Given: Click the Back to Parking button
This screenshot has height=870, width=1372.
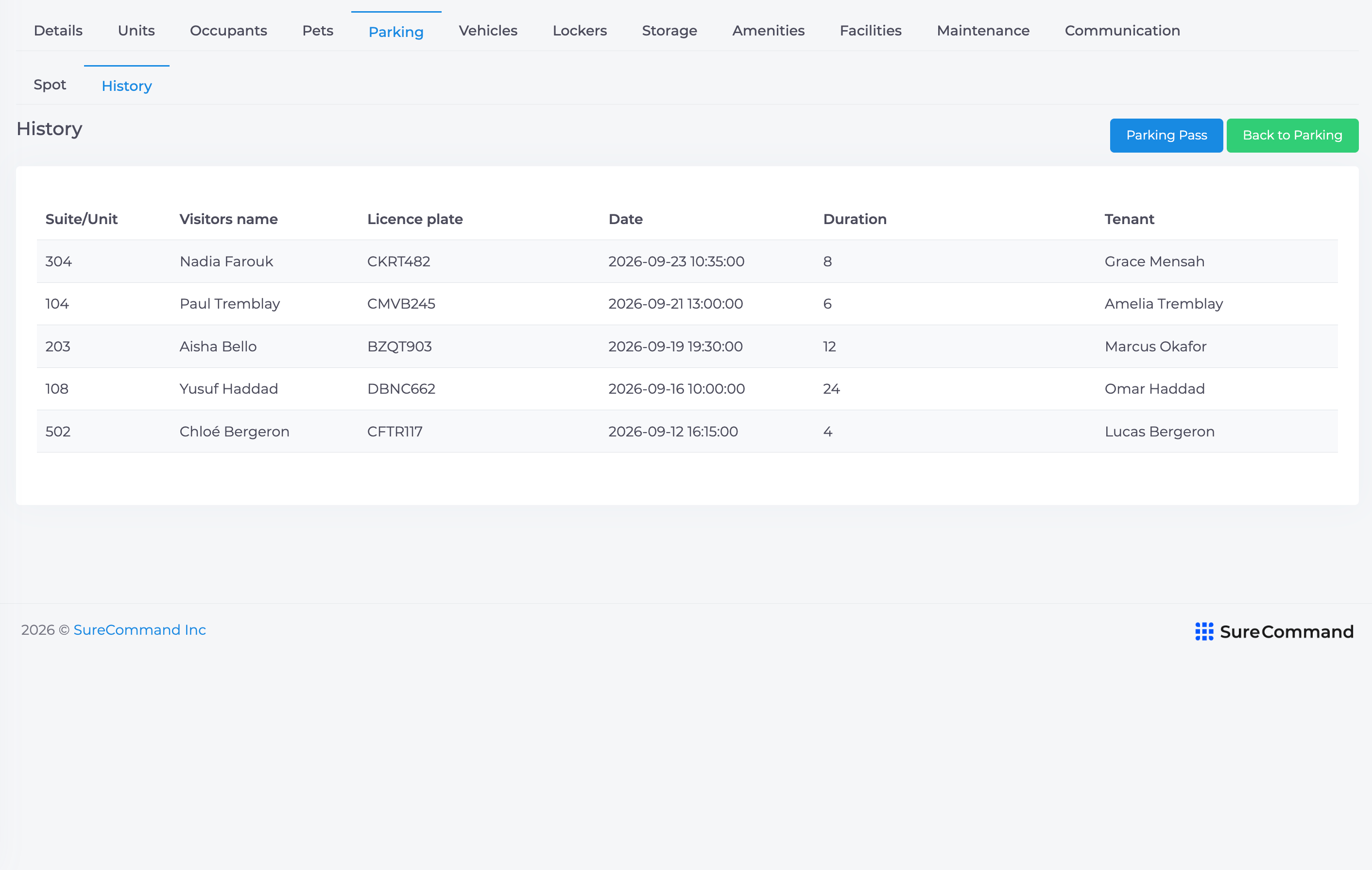Looking at the screenshot, I should [x=1292, y=135].
